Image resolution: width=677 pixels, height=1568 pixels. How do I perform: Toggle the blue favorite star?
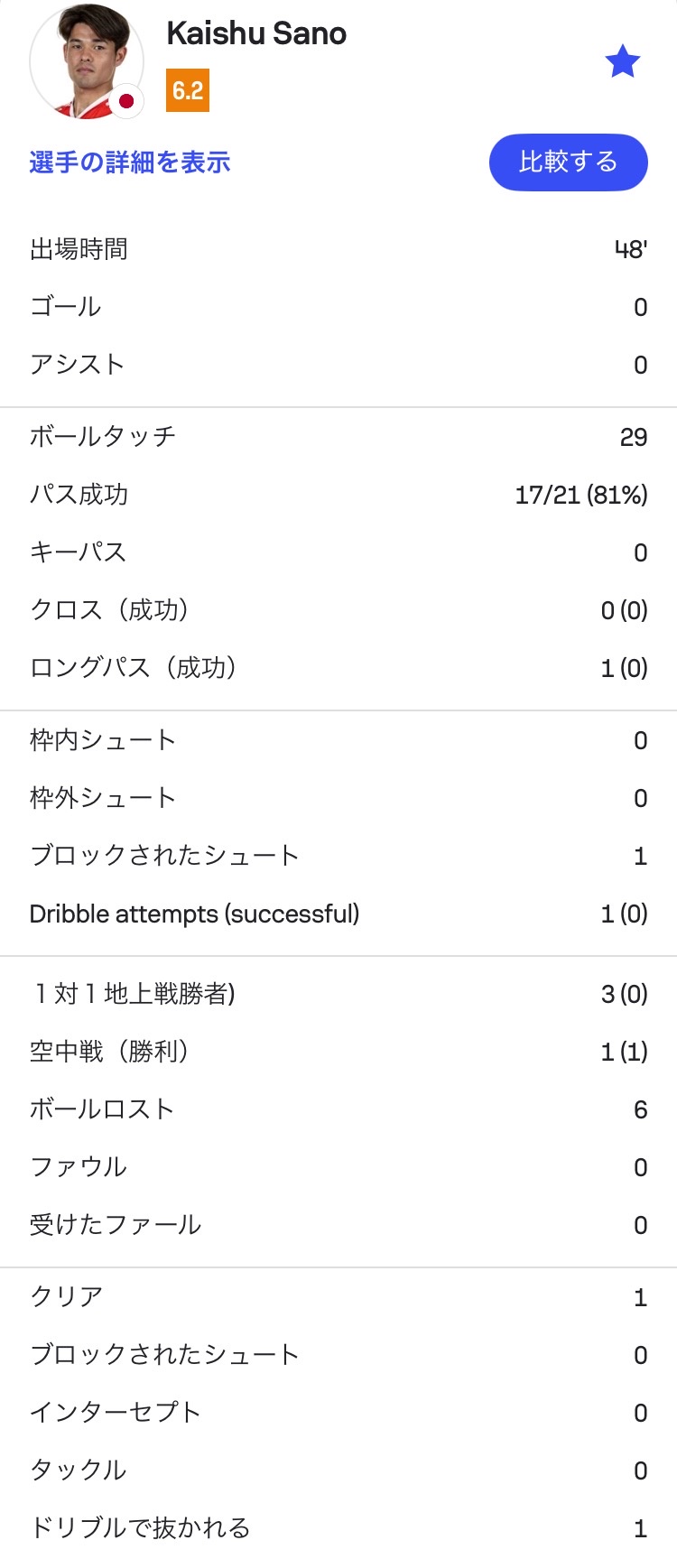point(622,62)
